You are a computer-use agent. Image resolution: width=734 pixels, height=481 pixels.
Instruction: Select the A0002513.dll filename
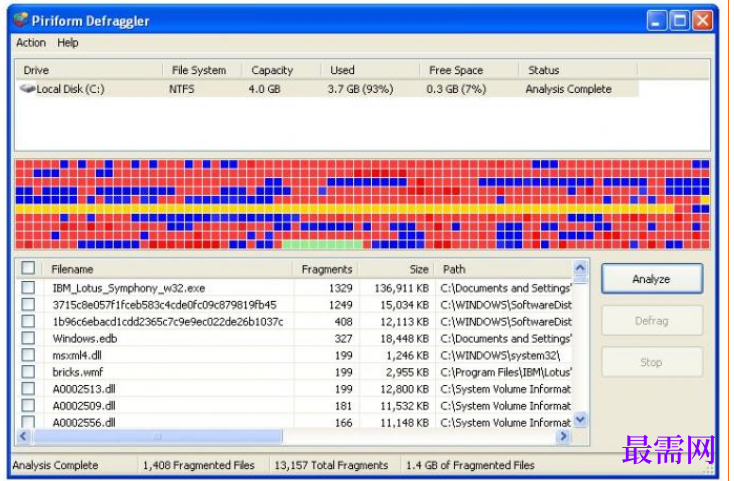click(x=84, y=389)
